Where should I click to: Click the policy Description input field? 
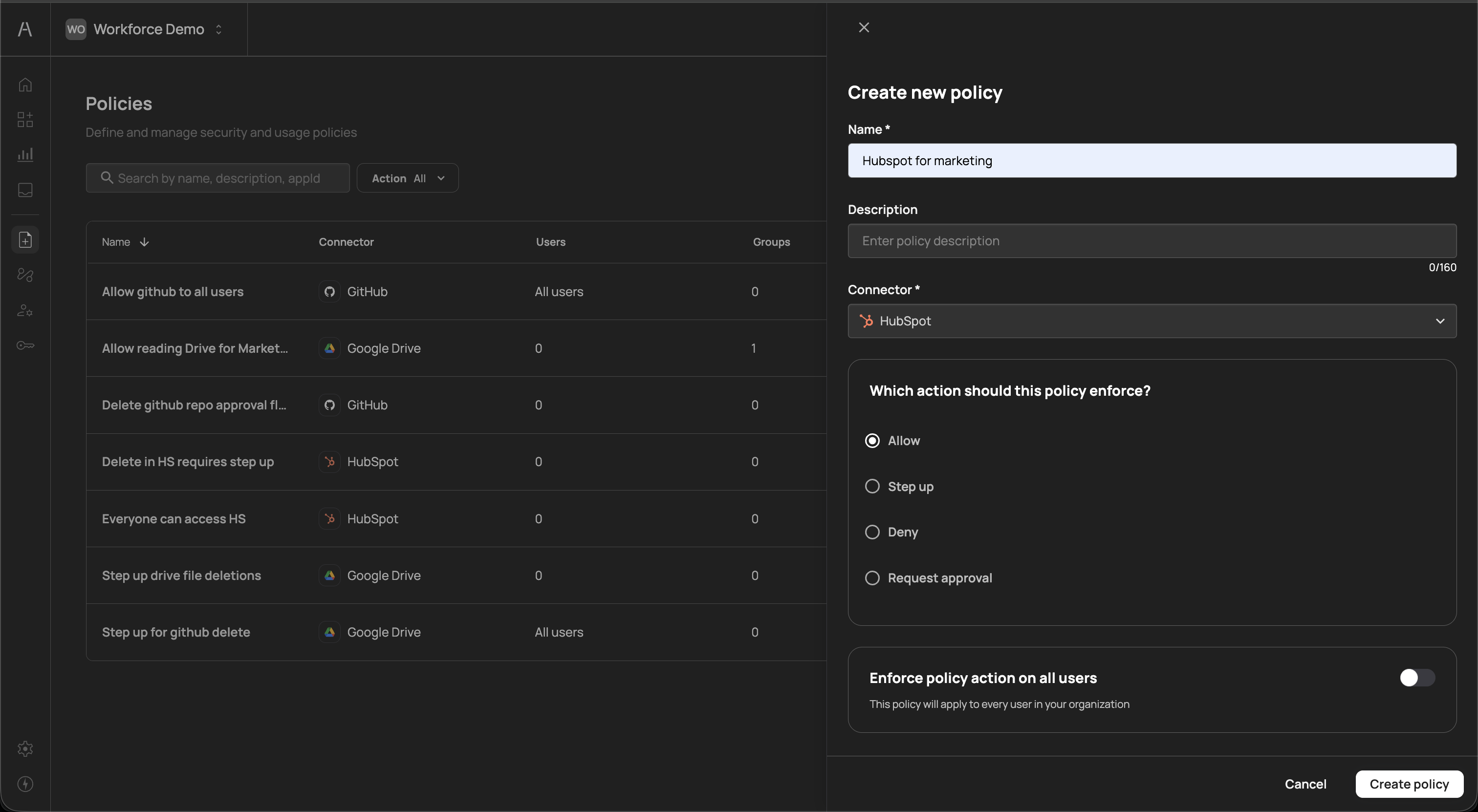(1152, 241)
